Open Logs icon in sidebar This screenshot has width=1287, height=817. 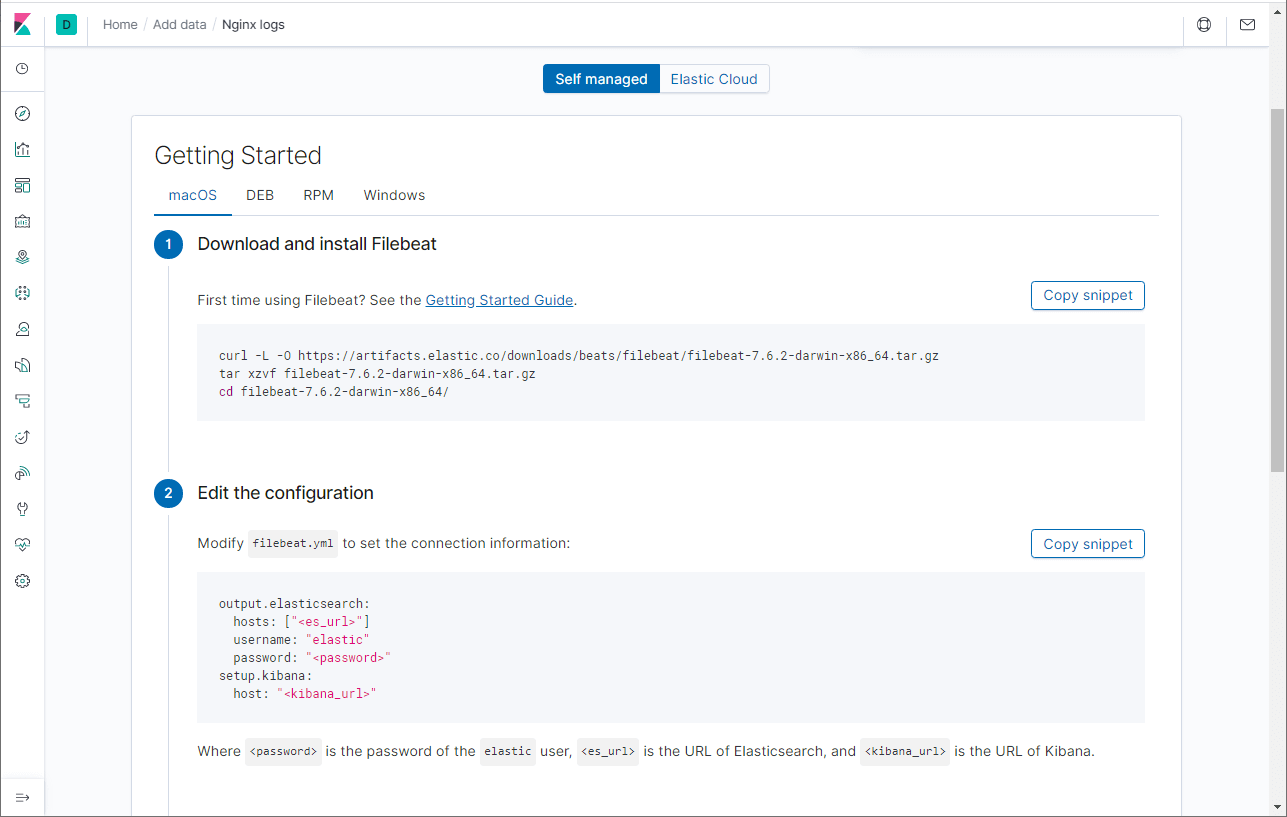click(23, 365)
